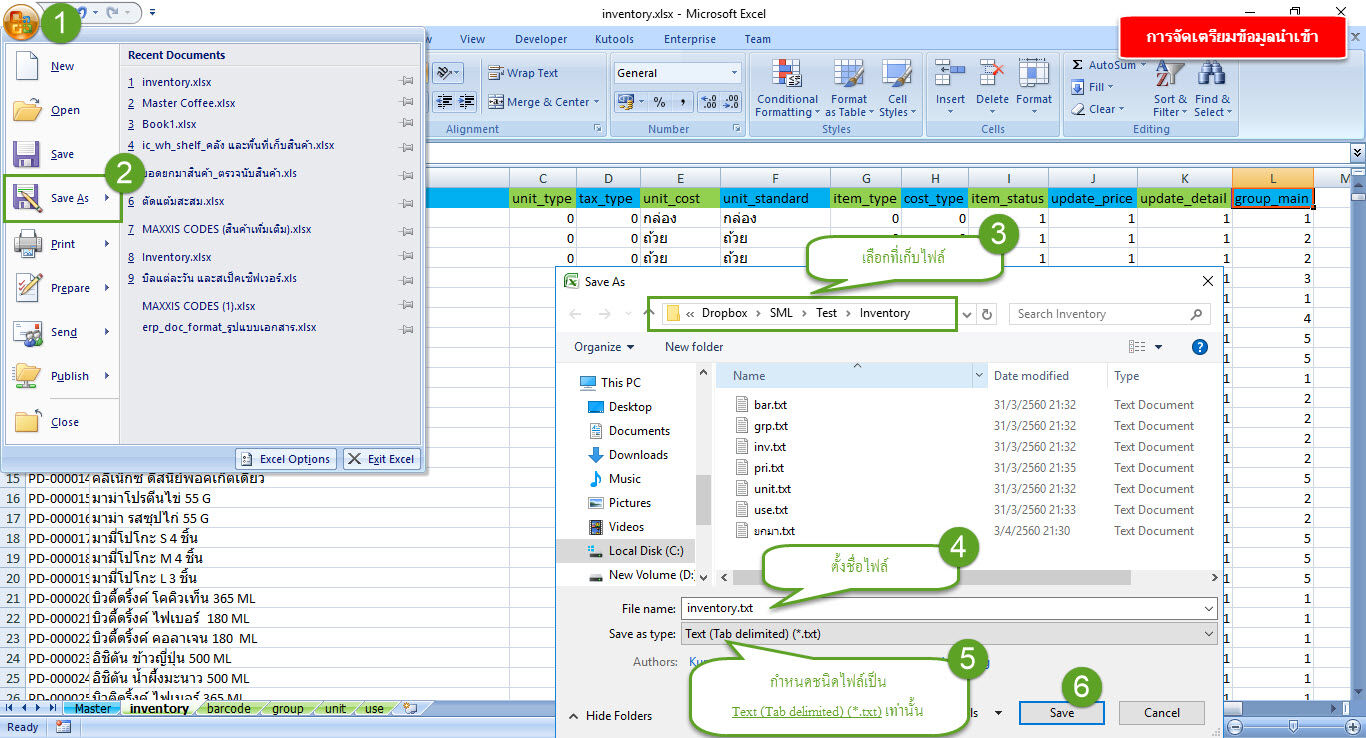Image resolution: width=1366 pixels, height=738 pixels.
Task: Pin inventory.xlsx in recent documents
Action: click(x=406, y=82)
